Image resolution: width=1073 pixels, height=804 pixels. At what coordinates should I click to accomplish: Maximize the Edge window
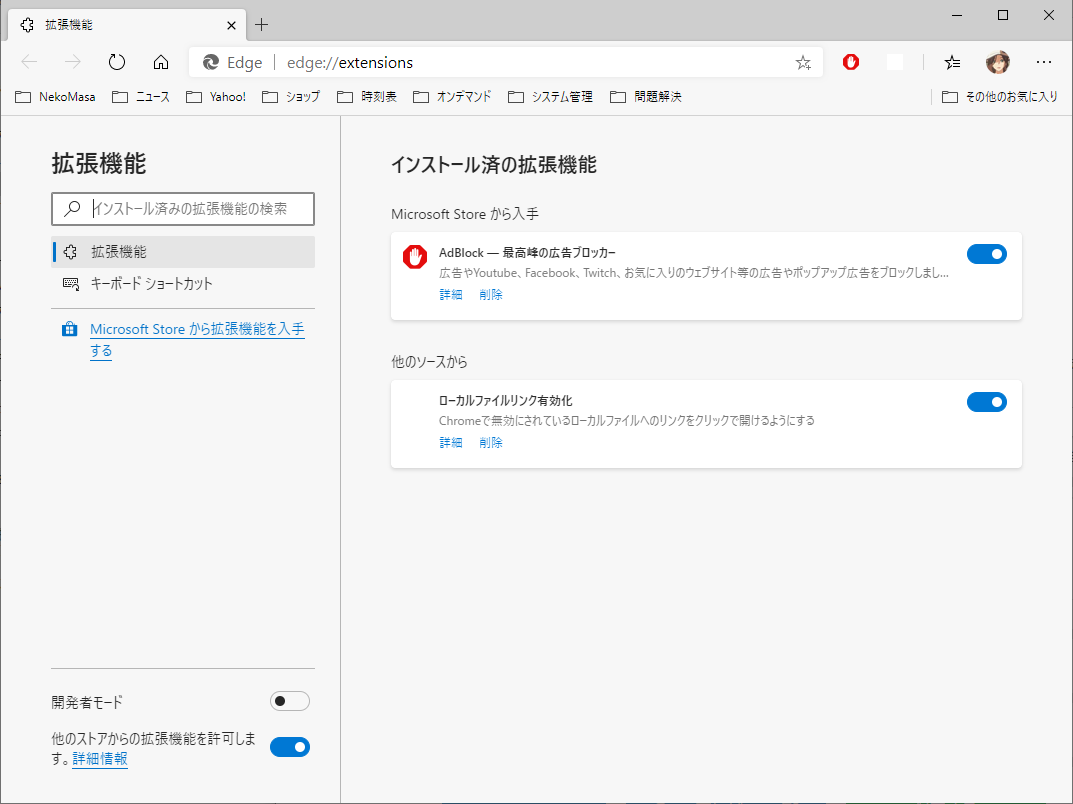1003,15
